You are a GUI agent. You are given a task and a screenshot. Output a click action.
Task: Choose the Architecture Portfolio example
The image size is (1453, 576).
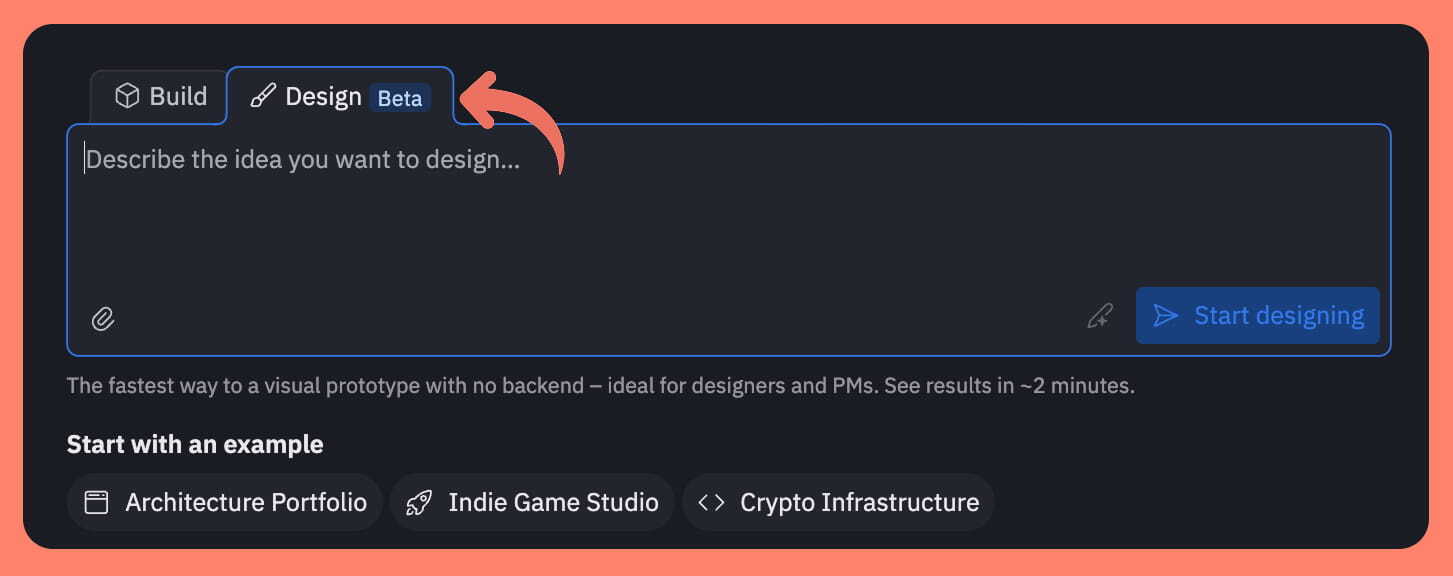click(x=225, y=502)
